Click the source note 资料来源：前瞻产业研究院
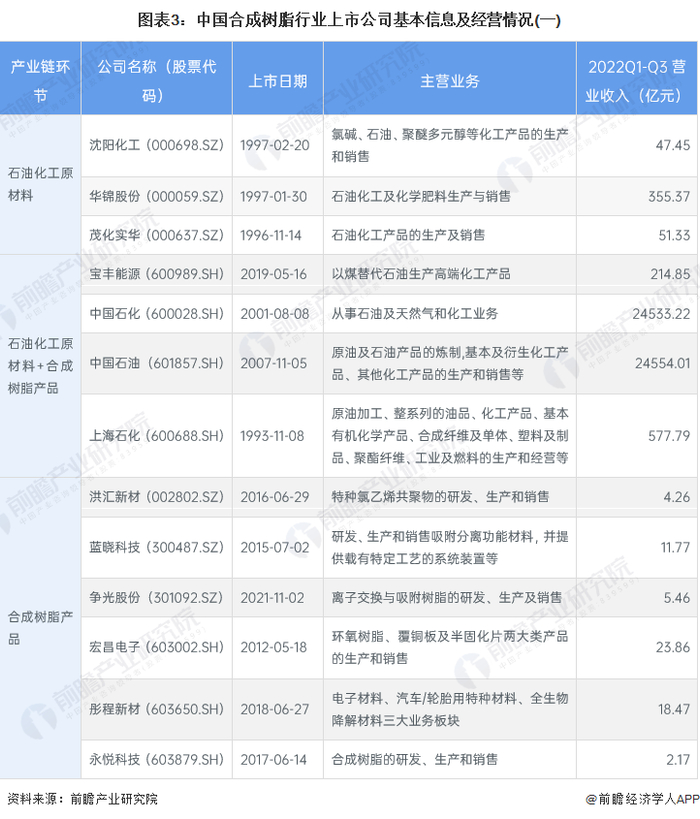700x819 pixels. pos(82,799)
